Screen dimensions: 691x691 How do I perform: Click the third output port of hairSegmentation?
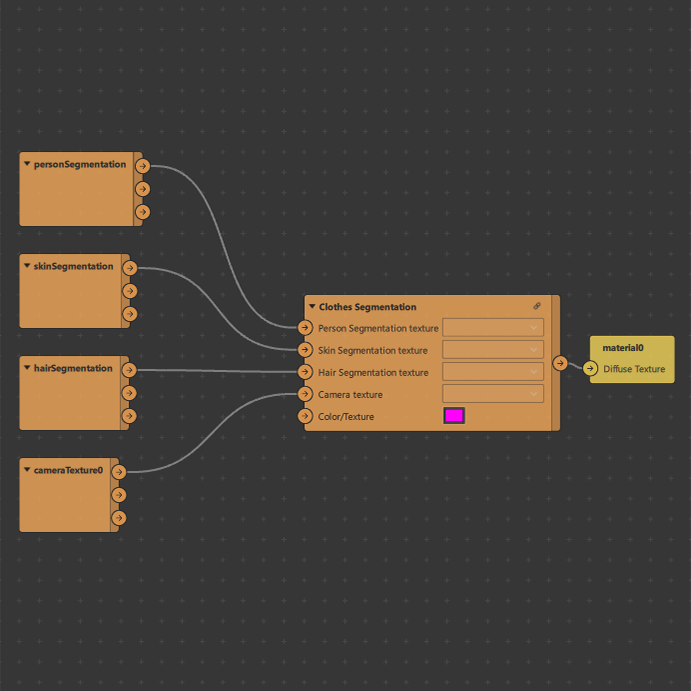pyautogui.click(x=129, y=416)
